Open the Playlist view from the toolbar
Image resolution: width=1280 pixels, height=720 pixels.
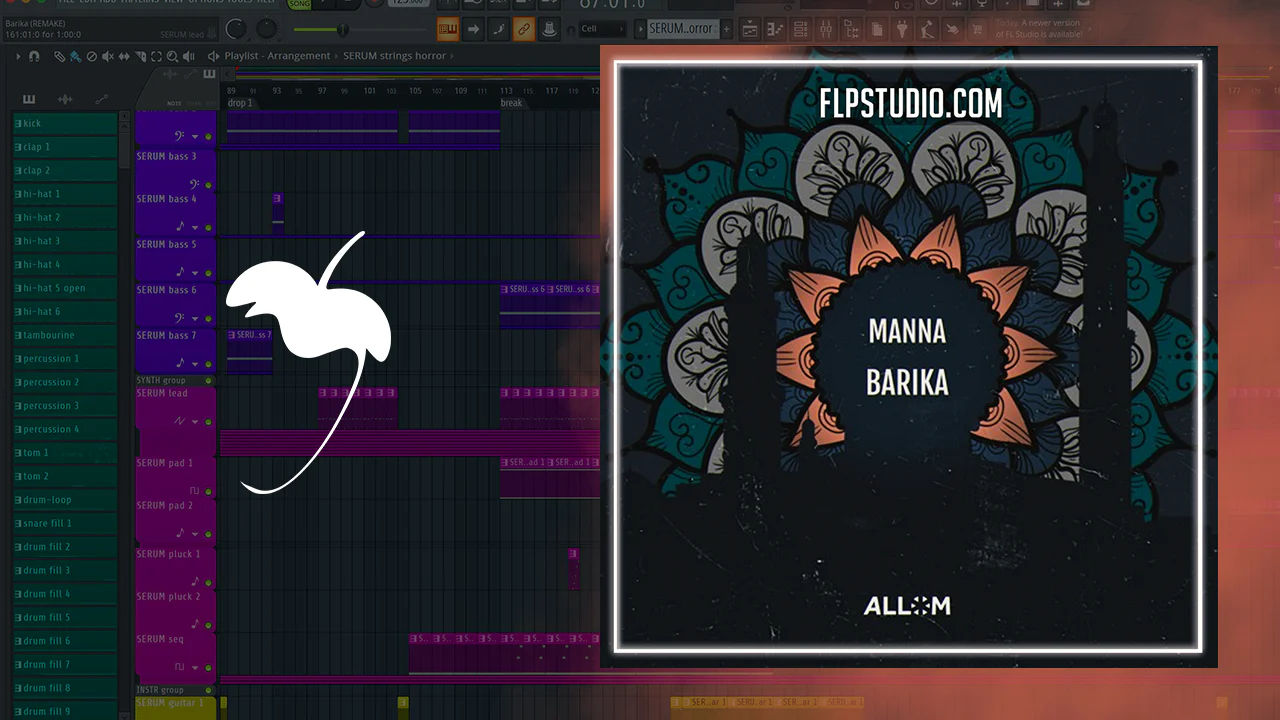point(751,30)
